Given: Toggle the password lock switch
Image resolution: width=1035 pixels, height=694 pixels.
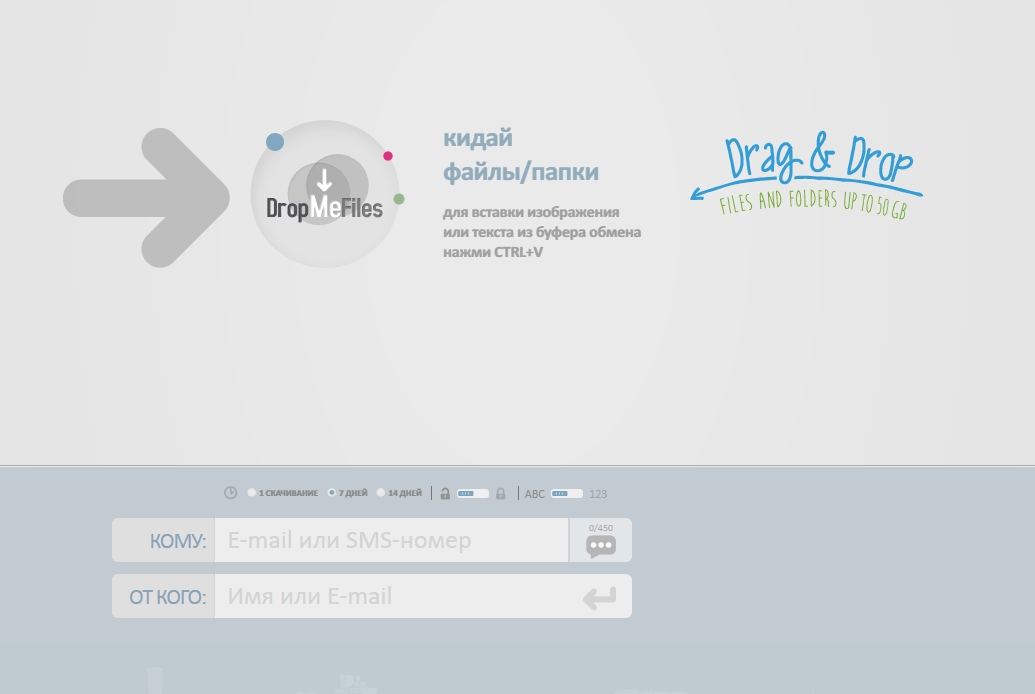Looking at the screenshot, I should pyautogui.click(x=473, y=493).
